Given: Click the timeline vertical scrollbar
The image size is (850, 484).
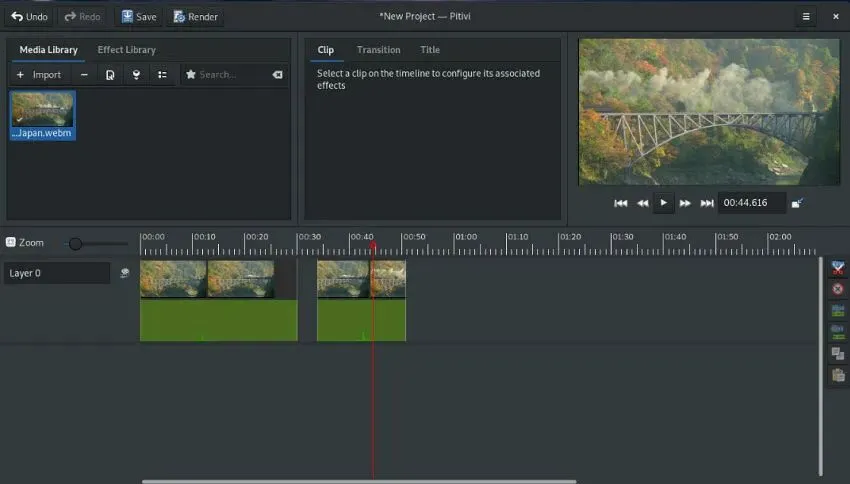Looking at the screenshot, I should (x=821, y=366).
